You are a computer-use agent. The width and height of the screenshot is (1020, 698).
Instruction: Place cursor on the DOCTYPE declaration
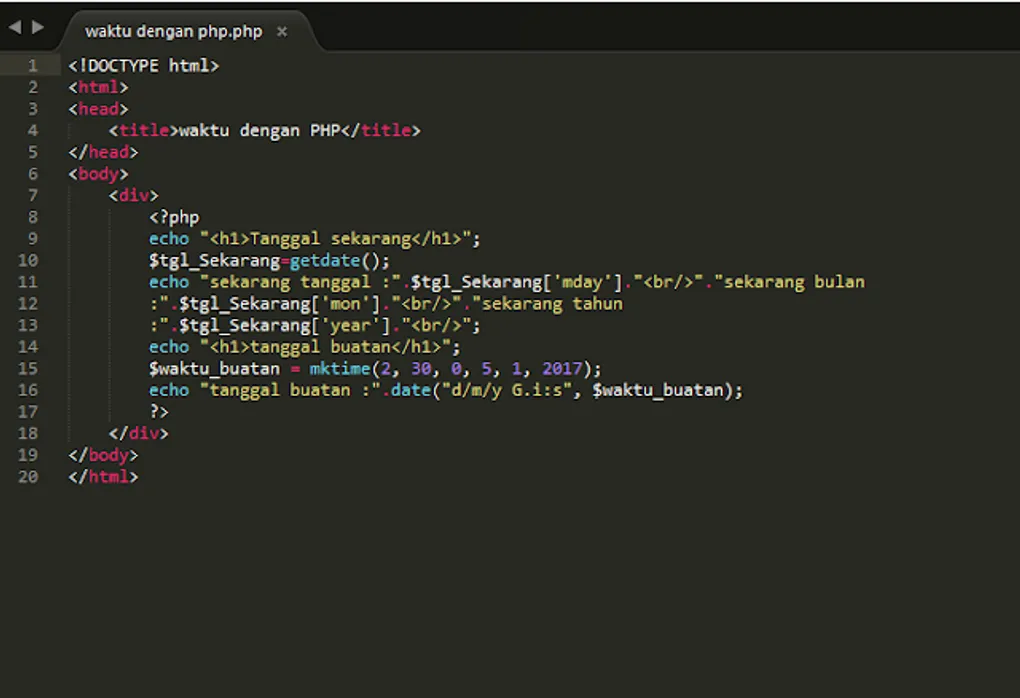pyautogui.click(x=145, y=65)
